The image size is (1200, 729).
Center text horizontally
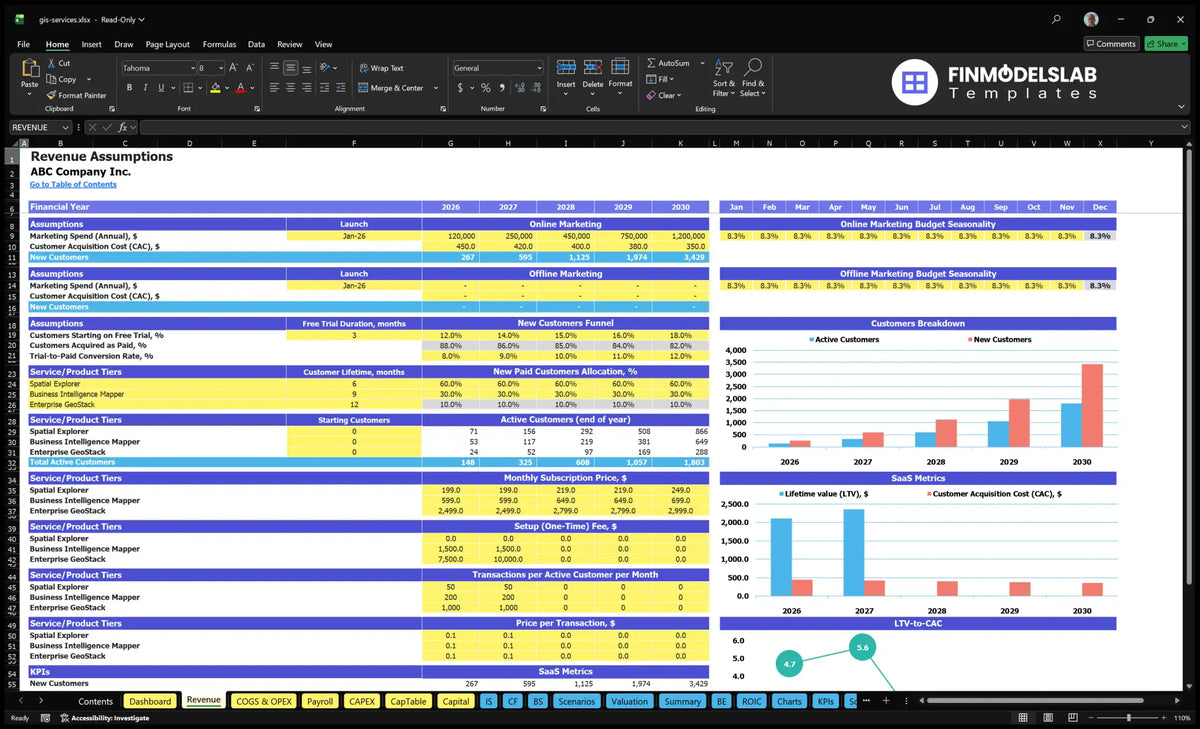(290, 88)
